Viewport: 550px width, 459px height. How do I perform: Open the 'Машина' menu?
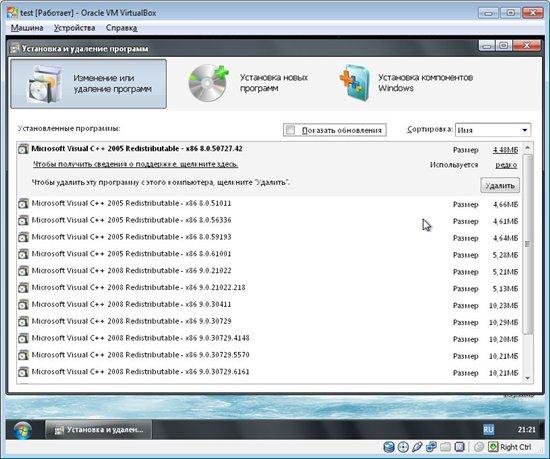tap(27, 28)
